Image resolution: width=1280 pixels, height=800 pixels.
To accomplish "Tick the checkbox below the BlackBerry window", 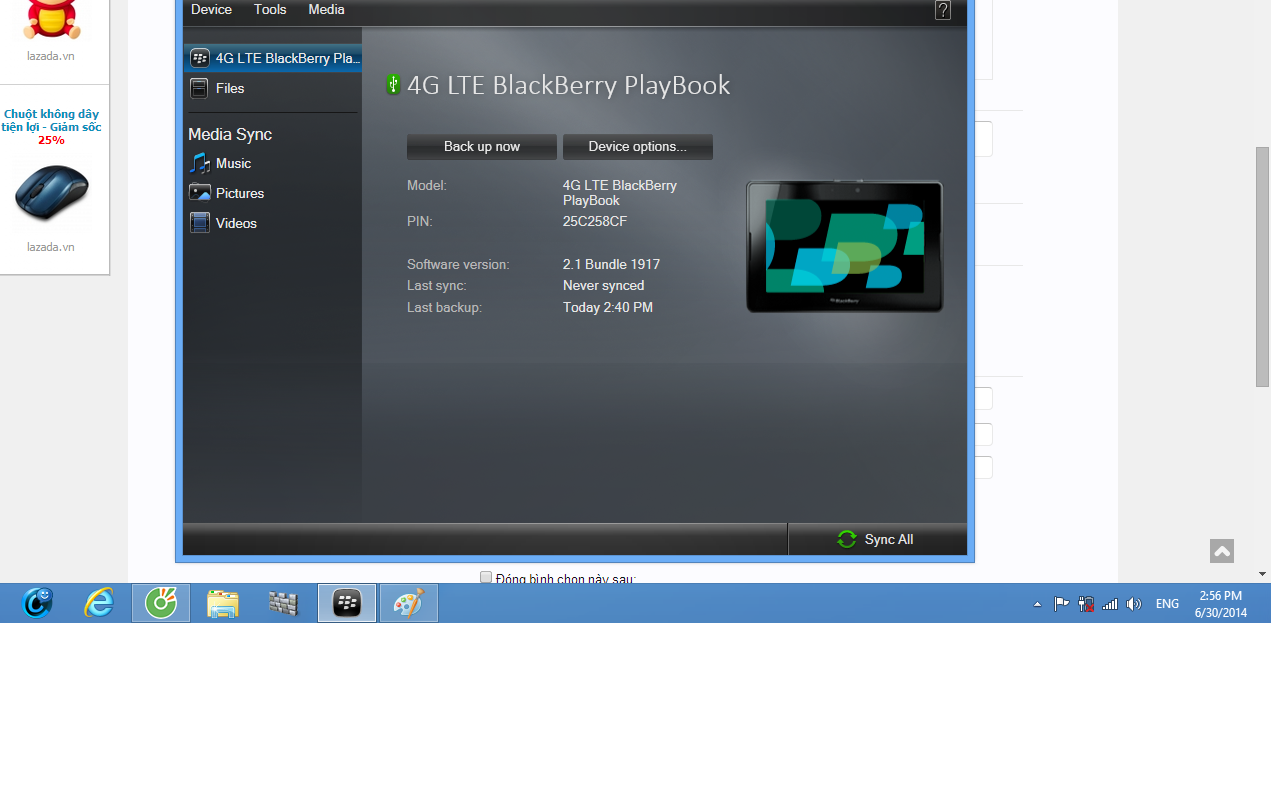I will tap(486, 577).
